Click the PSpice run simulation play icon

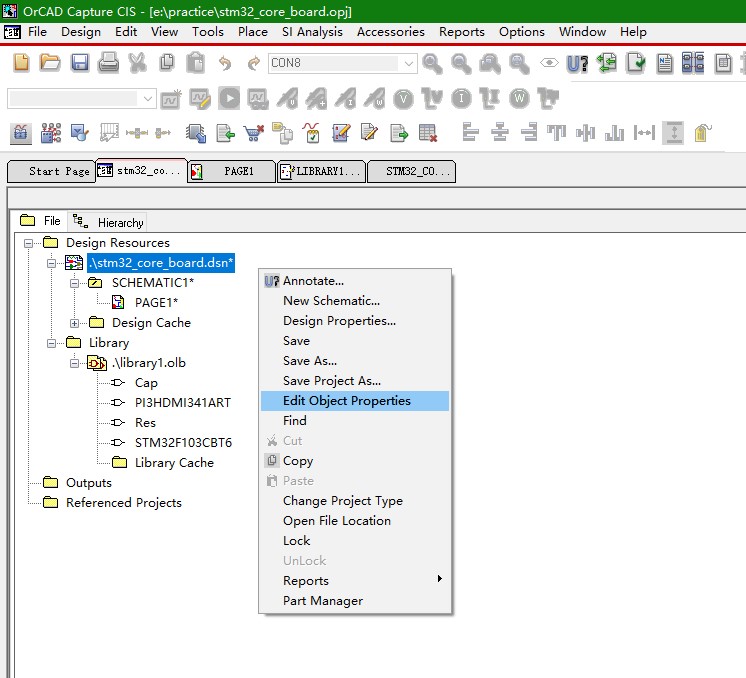[x=229, y=98]
